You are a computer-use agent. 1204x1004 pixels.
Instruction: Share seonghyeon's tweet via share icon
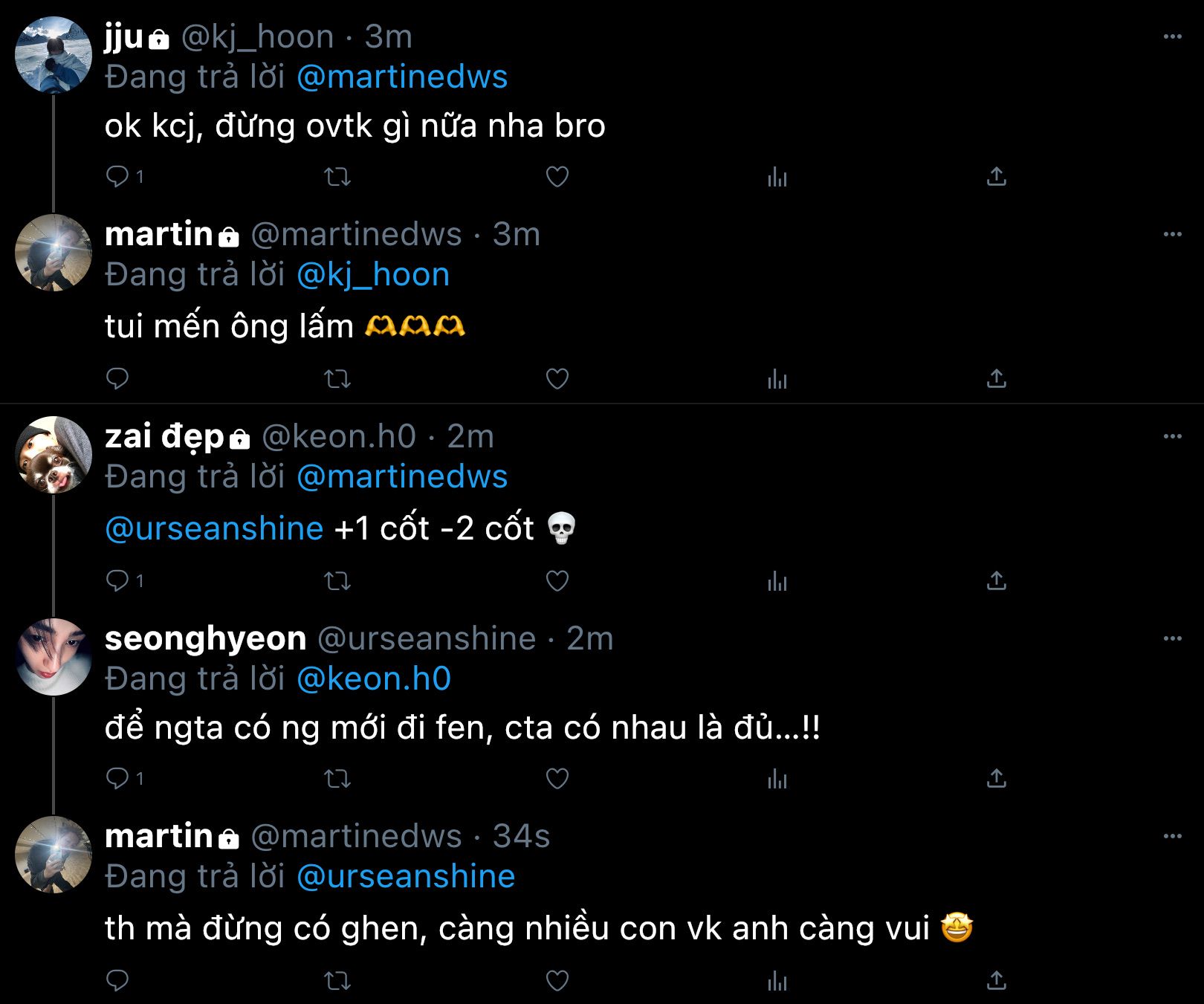[x=996, y=779]
